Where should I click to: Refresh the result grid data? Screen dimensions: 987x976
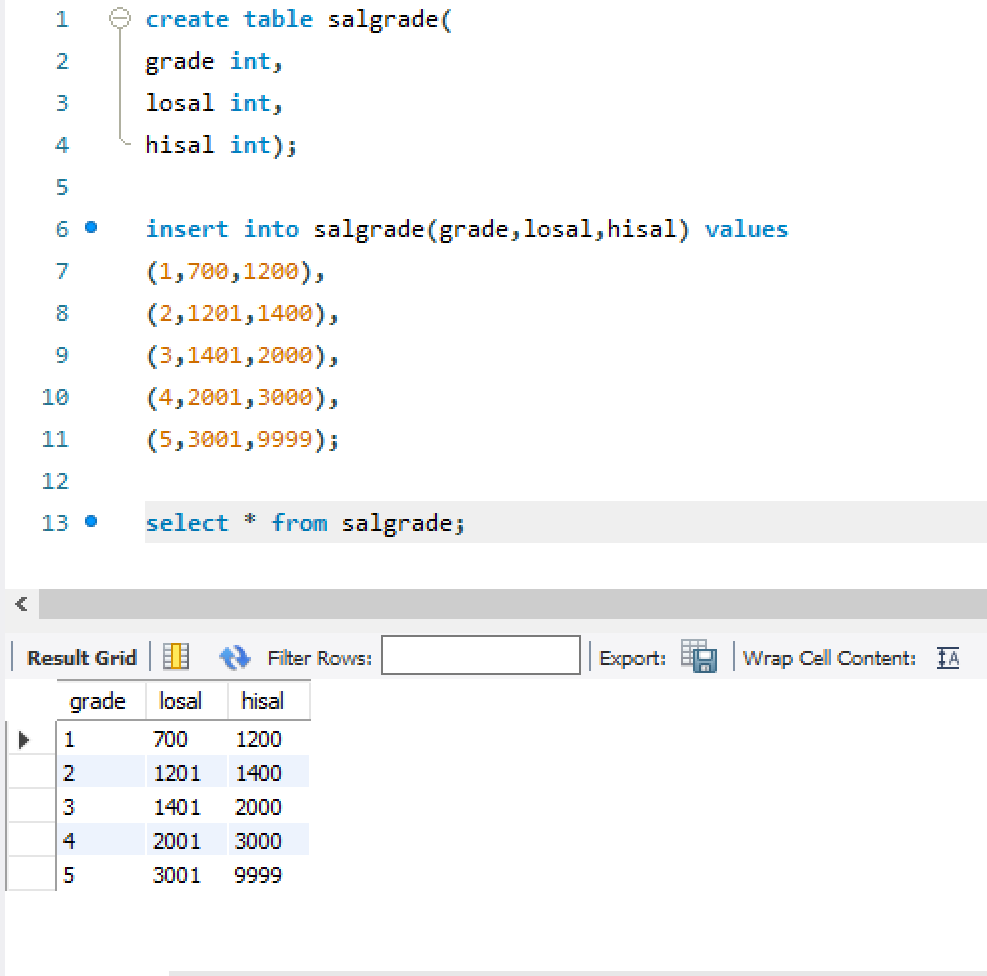click(234, 657)
